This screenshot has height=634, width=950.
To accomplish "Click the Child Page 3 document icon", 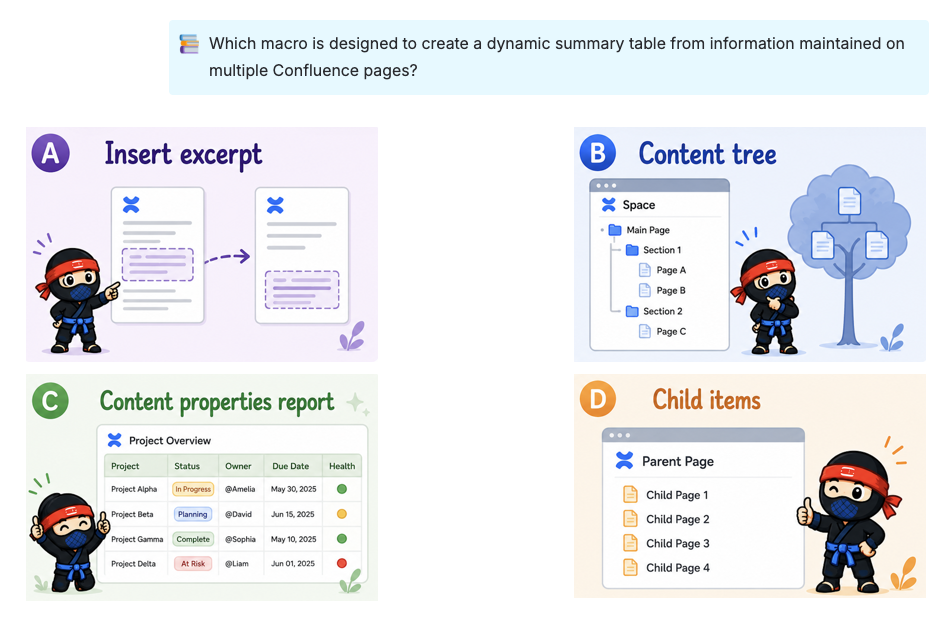I will (630, 543).
